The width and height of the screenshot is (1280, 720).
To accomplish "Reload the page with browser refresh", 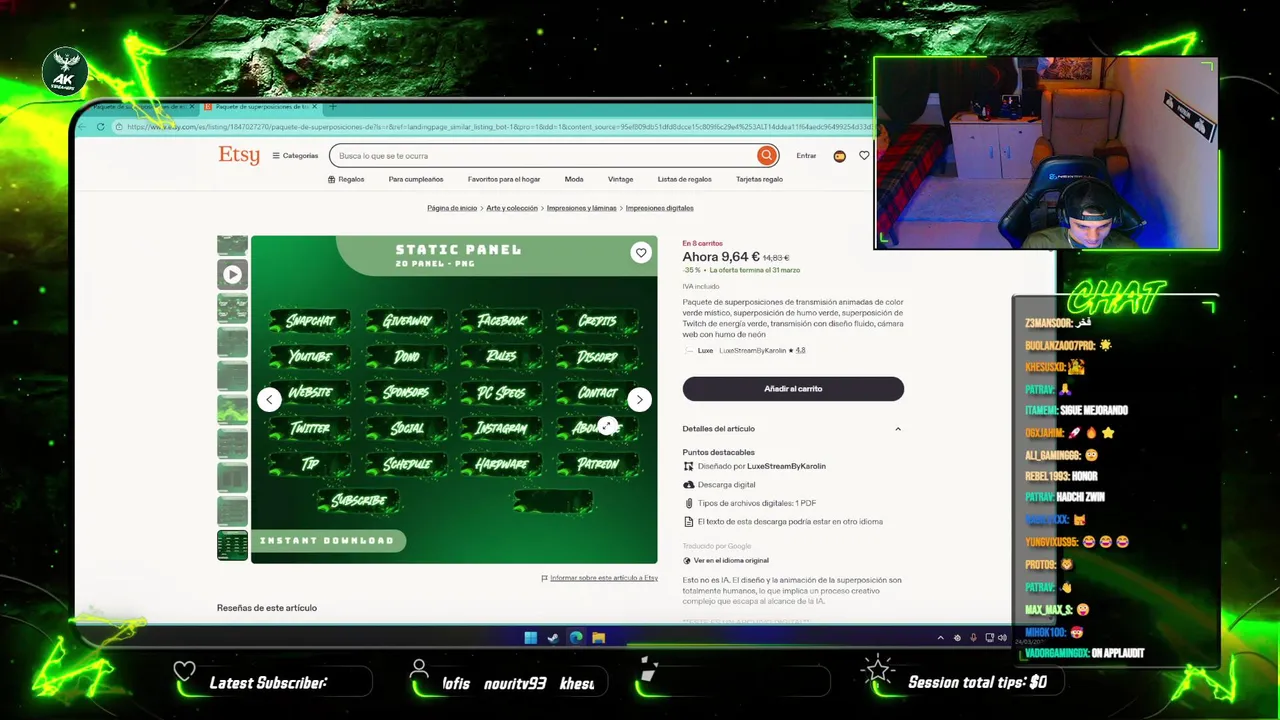I will pyautogui.click(x=100, y=127).
